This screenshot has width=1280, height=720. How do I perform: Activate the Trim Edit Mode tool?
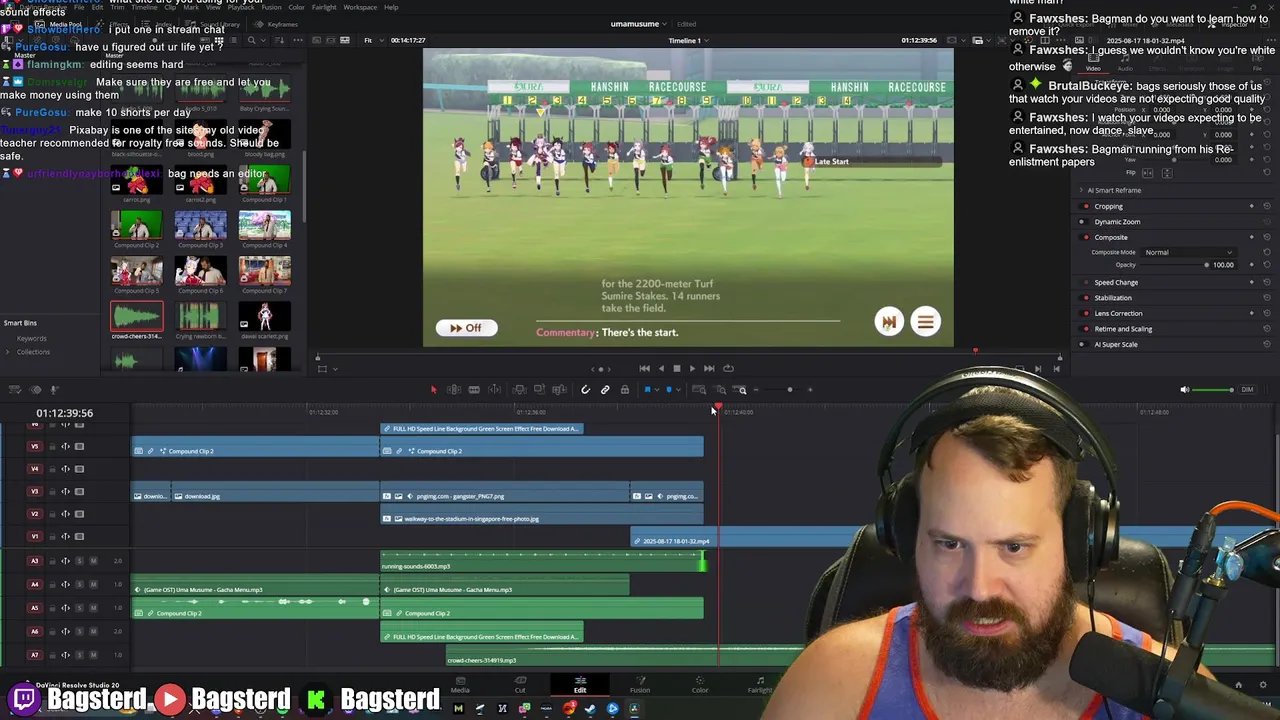click(x=453, y=390)
